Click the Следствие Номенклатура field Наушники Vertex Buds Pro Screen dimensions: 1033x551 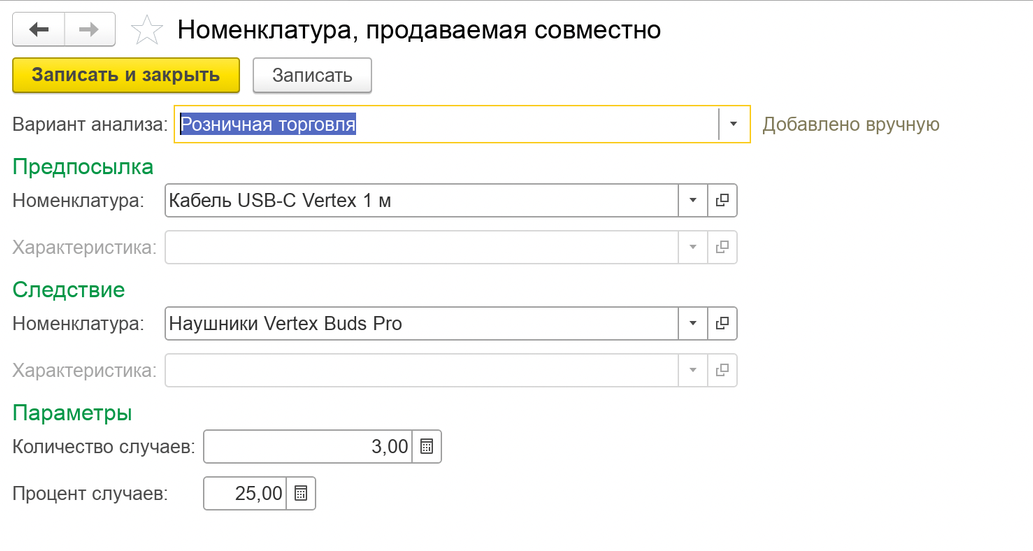(x=421, y=324)
